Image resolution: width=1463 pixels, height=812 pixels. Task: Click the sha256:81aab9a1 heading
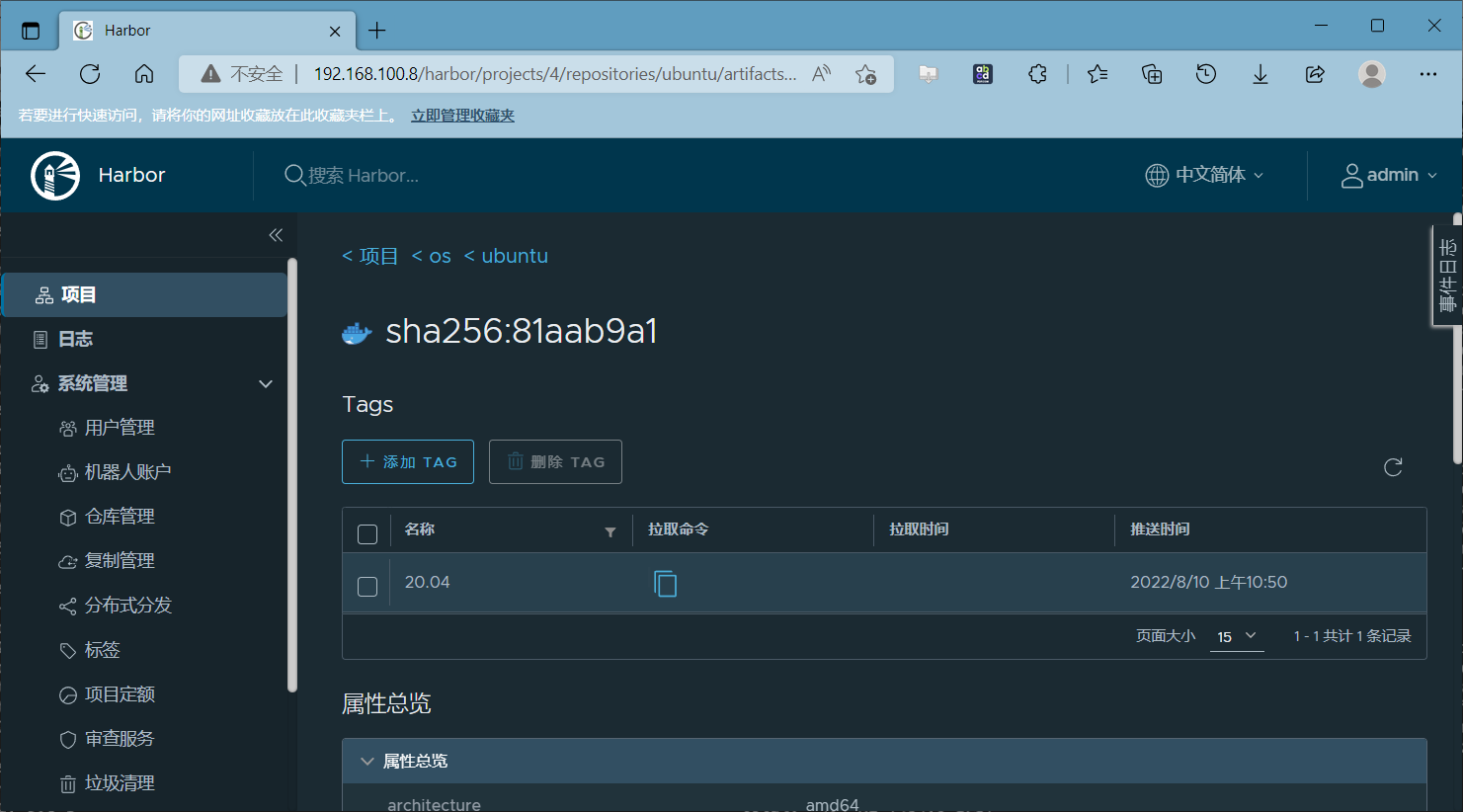[522, 331]
